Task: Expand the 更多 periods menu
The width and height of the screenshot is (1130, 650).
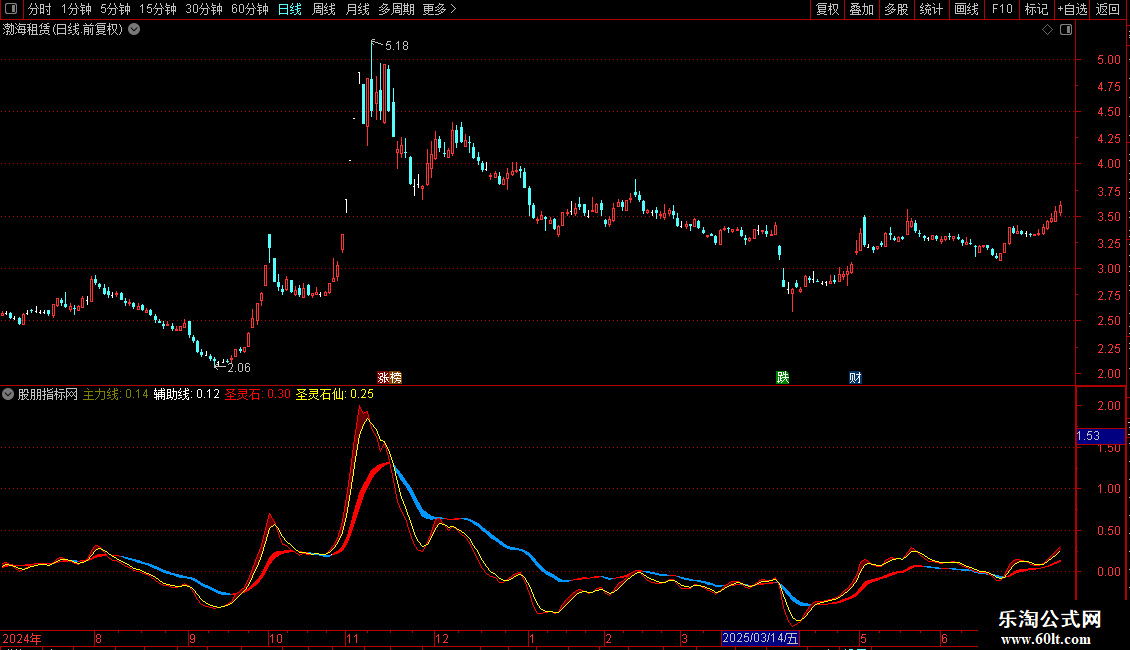Action: pyautogui.click(x=439, y=9)
